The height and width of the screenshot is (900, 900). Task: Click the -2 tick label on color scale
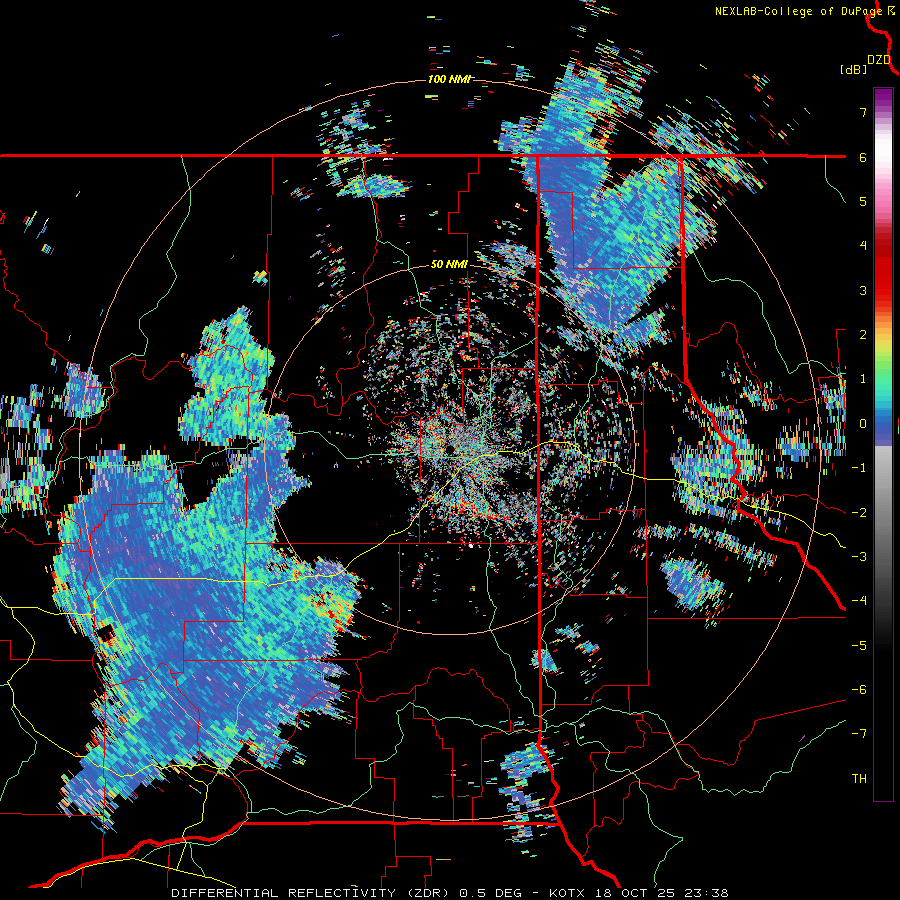859,513
